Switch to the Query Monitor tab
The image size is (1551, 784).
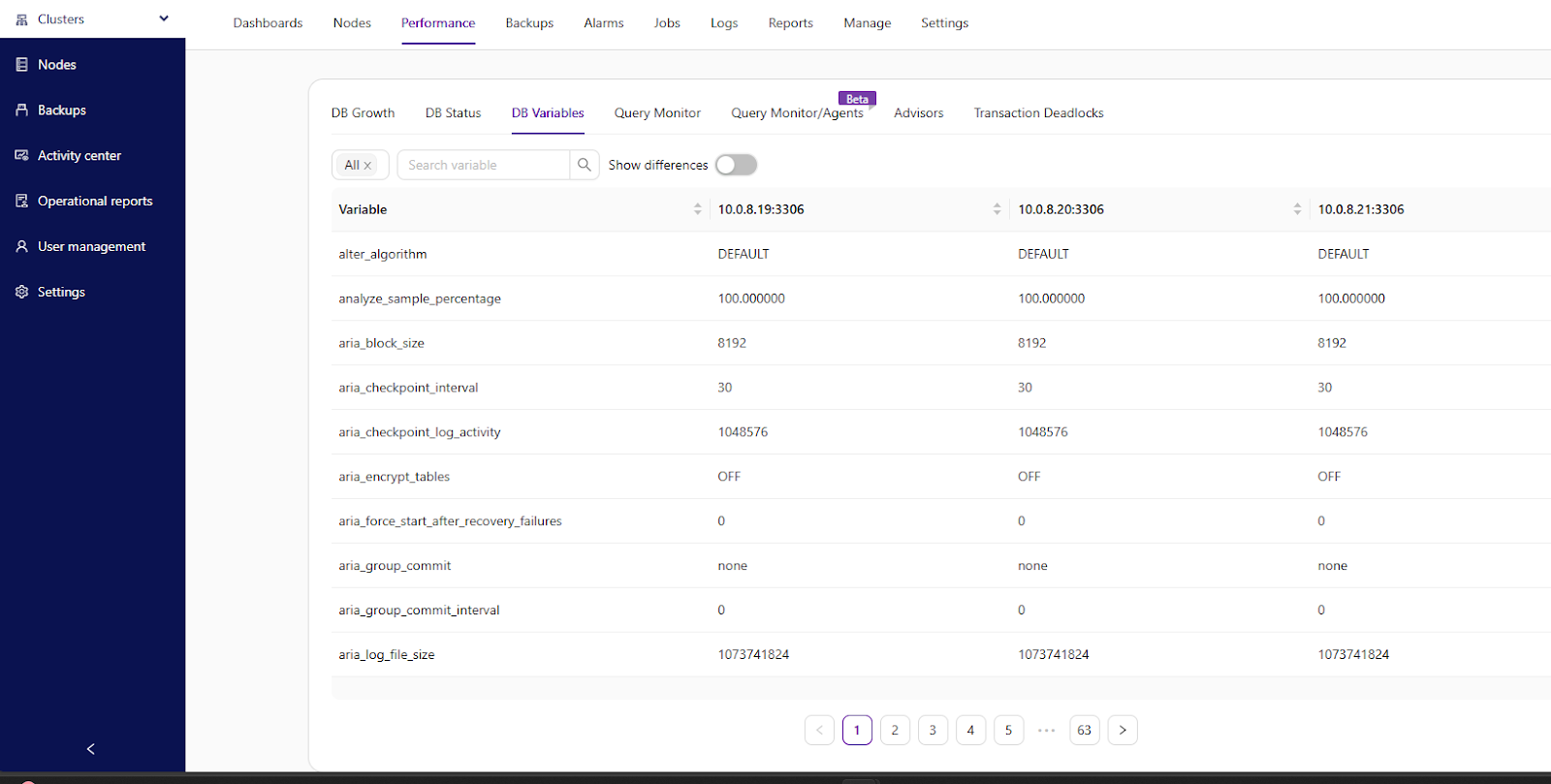point(657,113)
